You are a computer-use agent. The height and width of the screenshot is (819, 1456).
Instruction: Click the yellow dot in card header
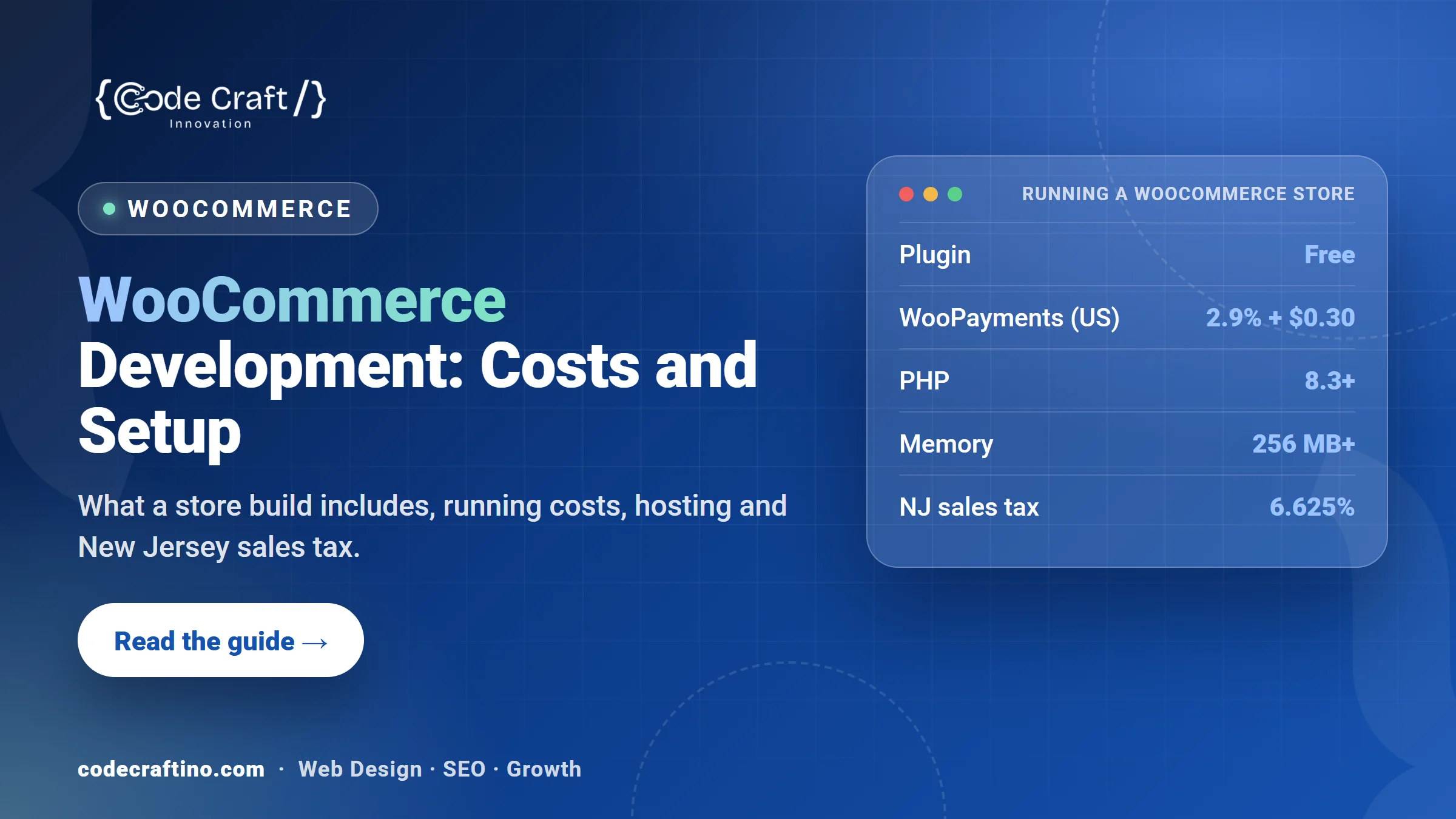931,194
